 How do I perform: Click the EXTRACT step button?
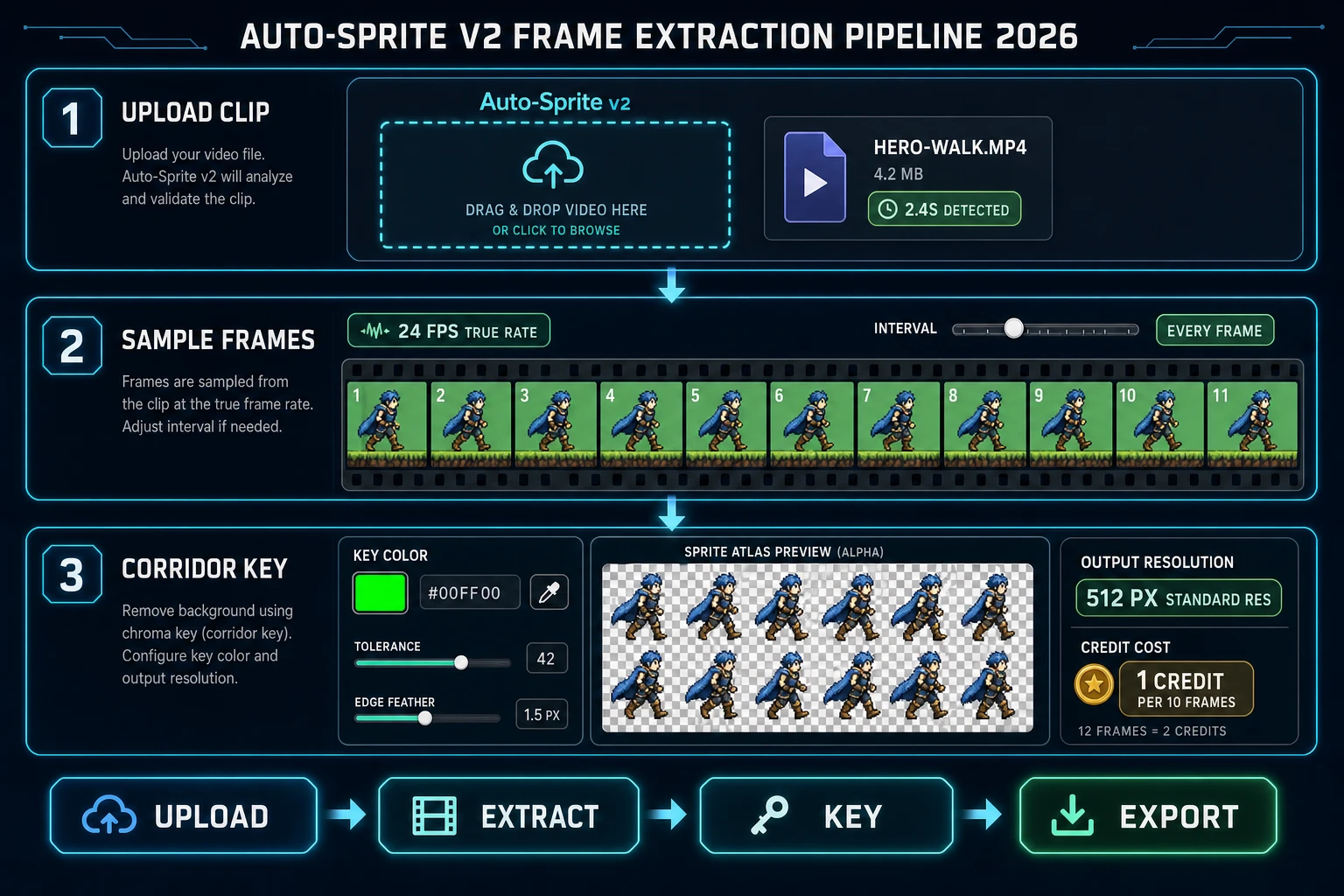[x=509, y=815]
